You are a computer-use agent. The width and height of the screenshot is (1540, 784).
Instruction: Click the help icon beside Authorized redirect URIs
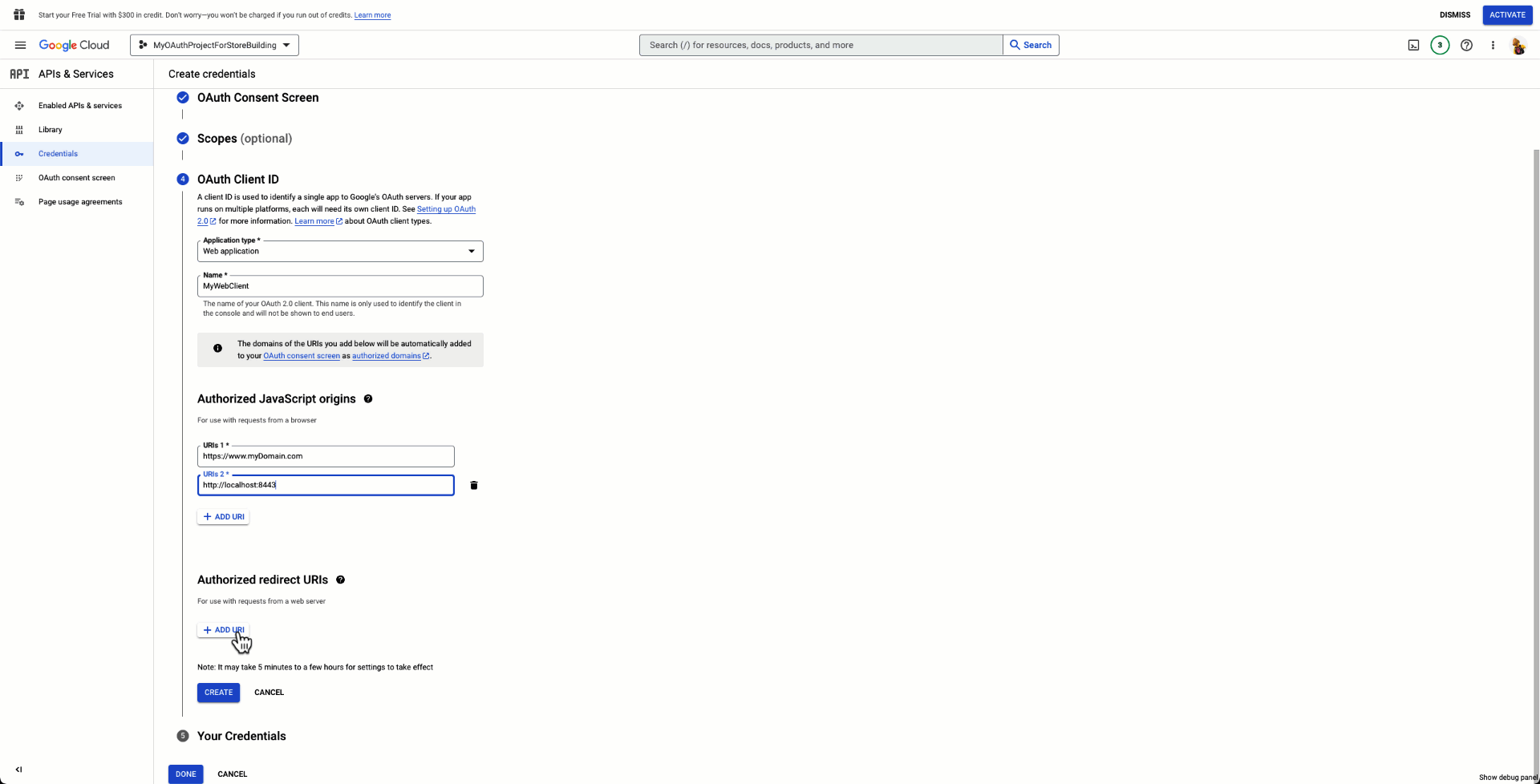tap(340, 580)
